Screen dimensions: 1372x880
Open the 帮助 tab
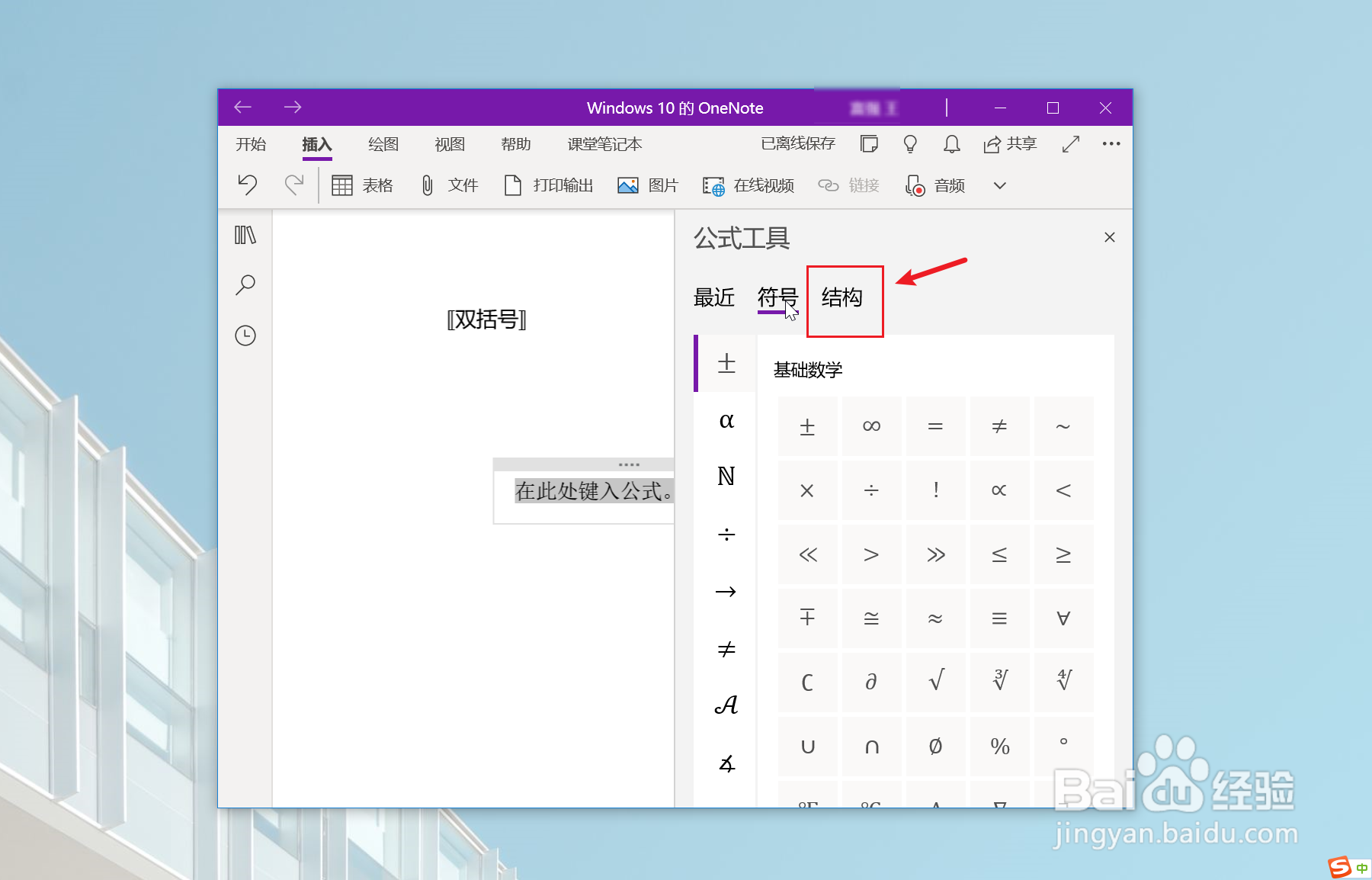516,144
